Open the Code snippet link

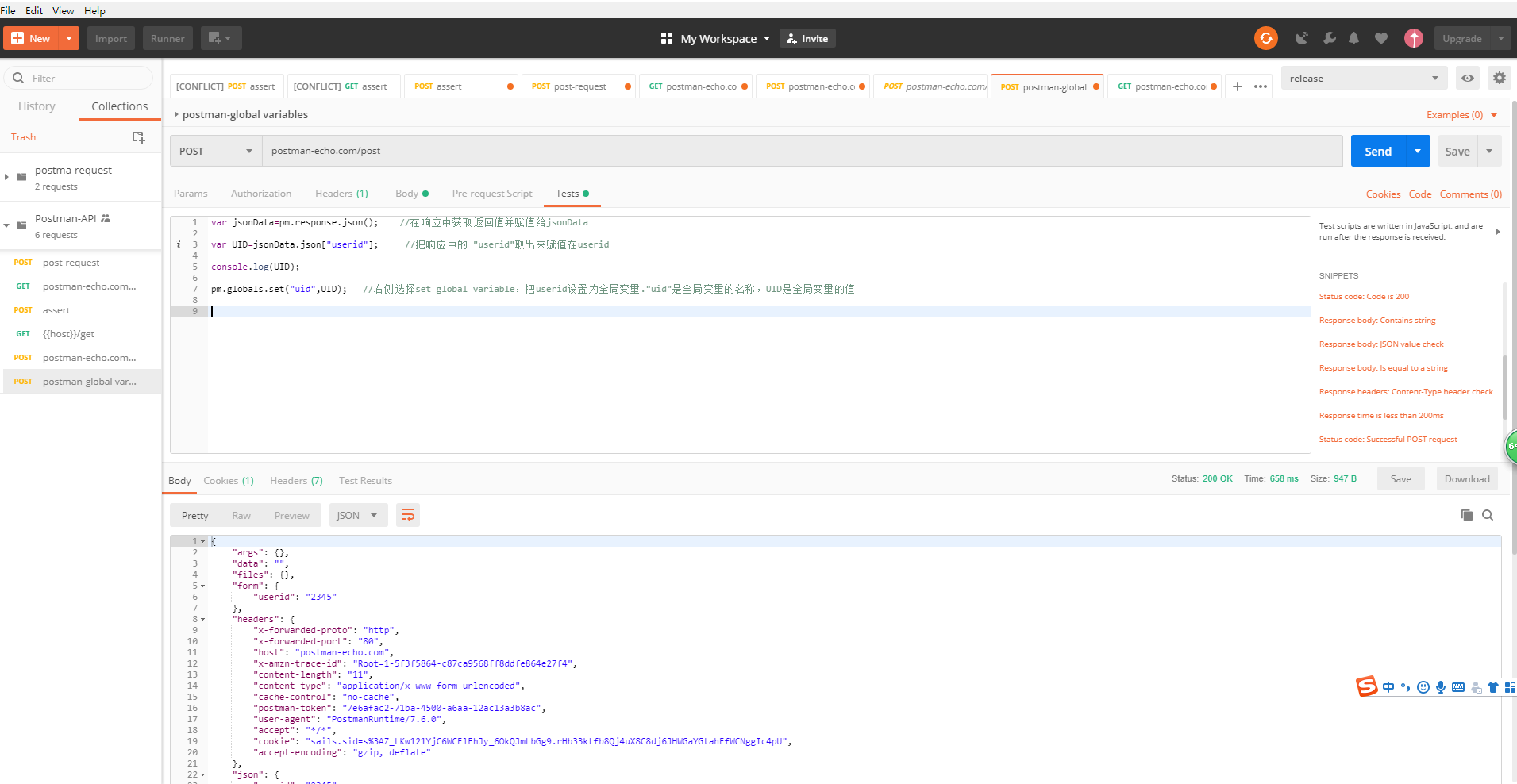pyautogui.click(x=1420, y=194)
